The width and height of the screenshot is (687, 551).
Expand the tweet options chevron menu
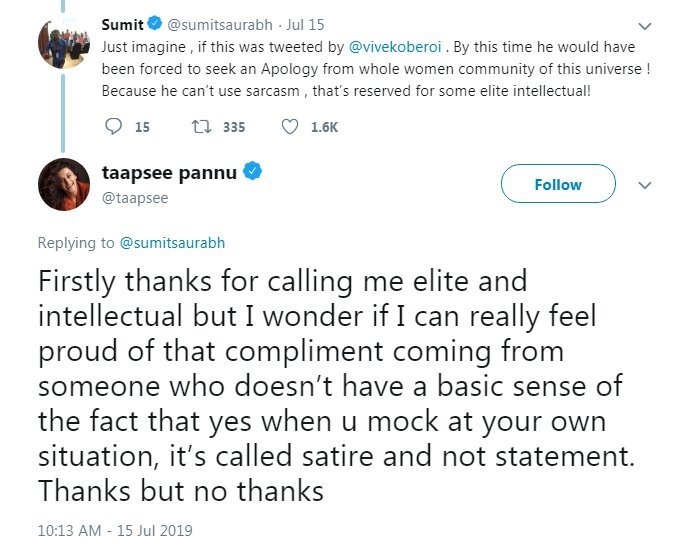[645, 185]
